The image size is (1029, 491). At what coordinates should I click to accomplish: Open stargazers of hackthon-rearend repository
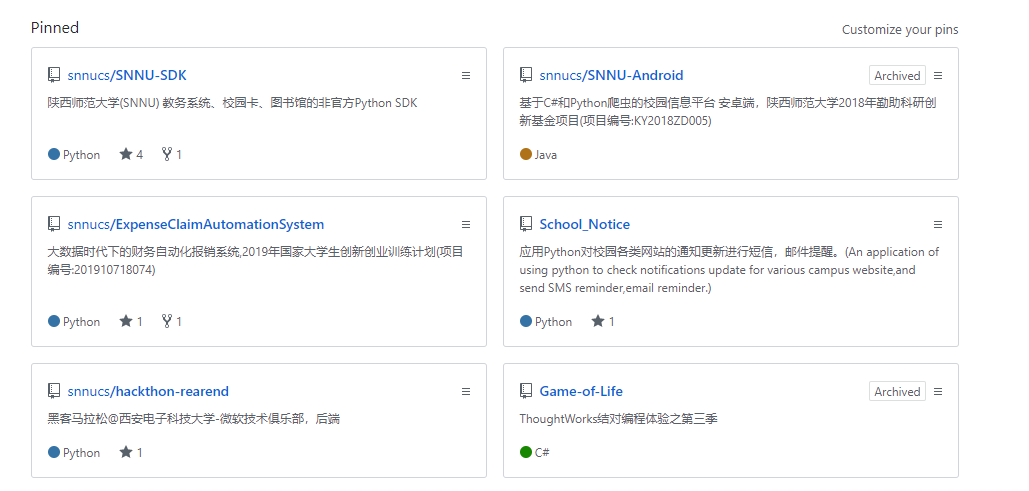pyautogui.click(x=131, y=453)
